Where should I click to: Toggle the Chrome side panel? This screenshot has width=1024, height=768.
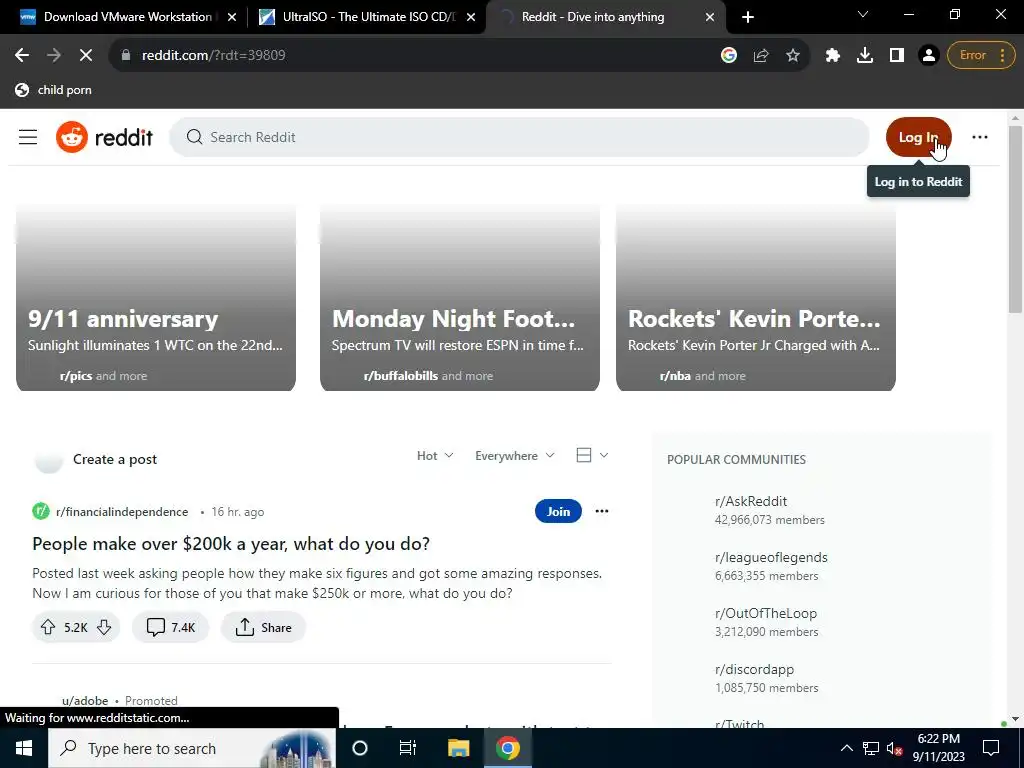coord(897,56)
